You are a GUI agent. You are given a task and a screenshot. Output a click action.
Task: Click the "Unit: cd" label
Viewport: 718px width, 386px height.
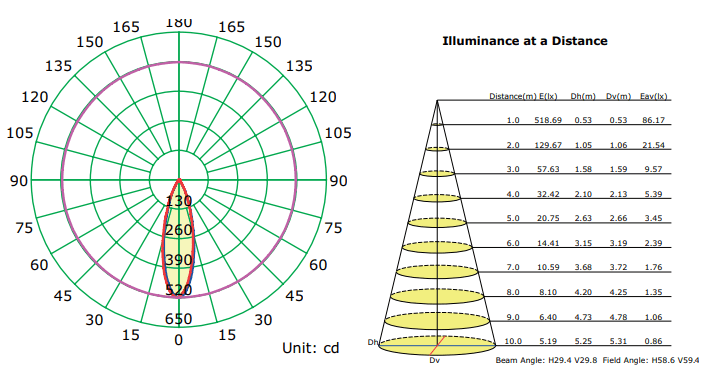[310, 348]
